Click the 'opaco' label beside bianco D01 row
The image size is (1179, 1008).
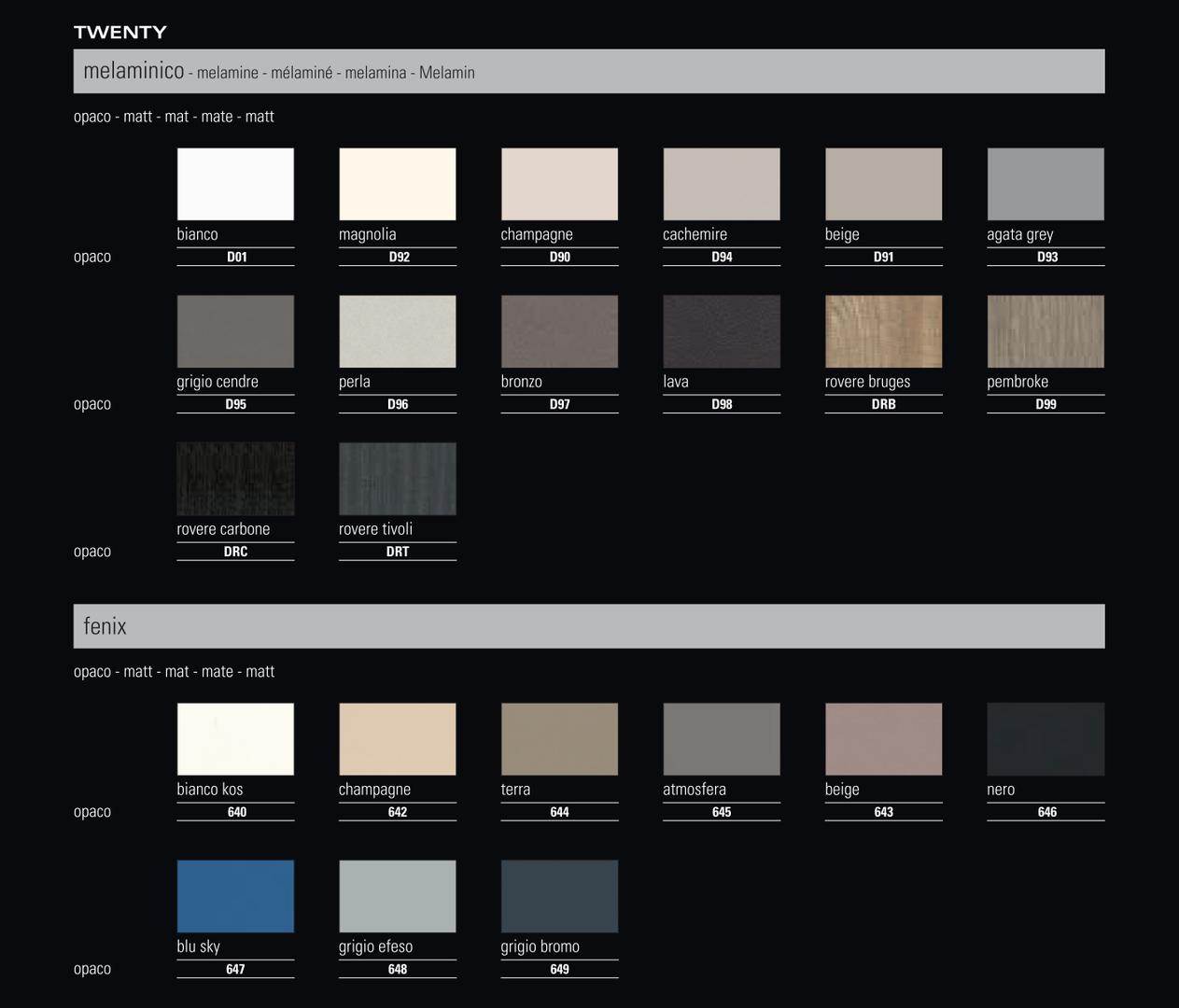click(92, 257)
